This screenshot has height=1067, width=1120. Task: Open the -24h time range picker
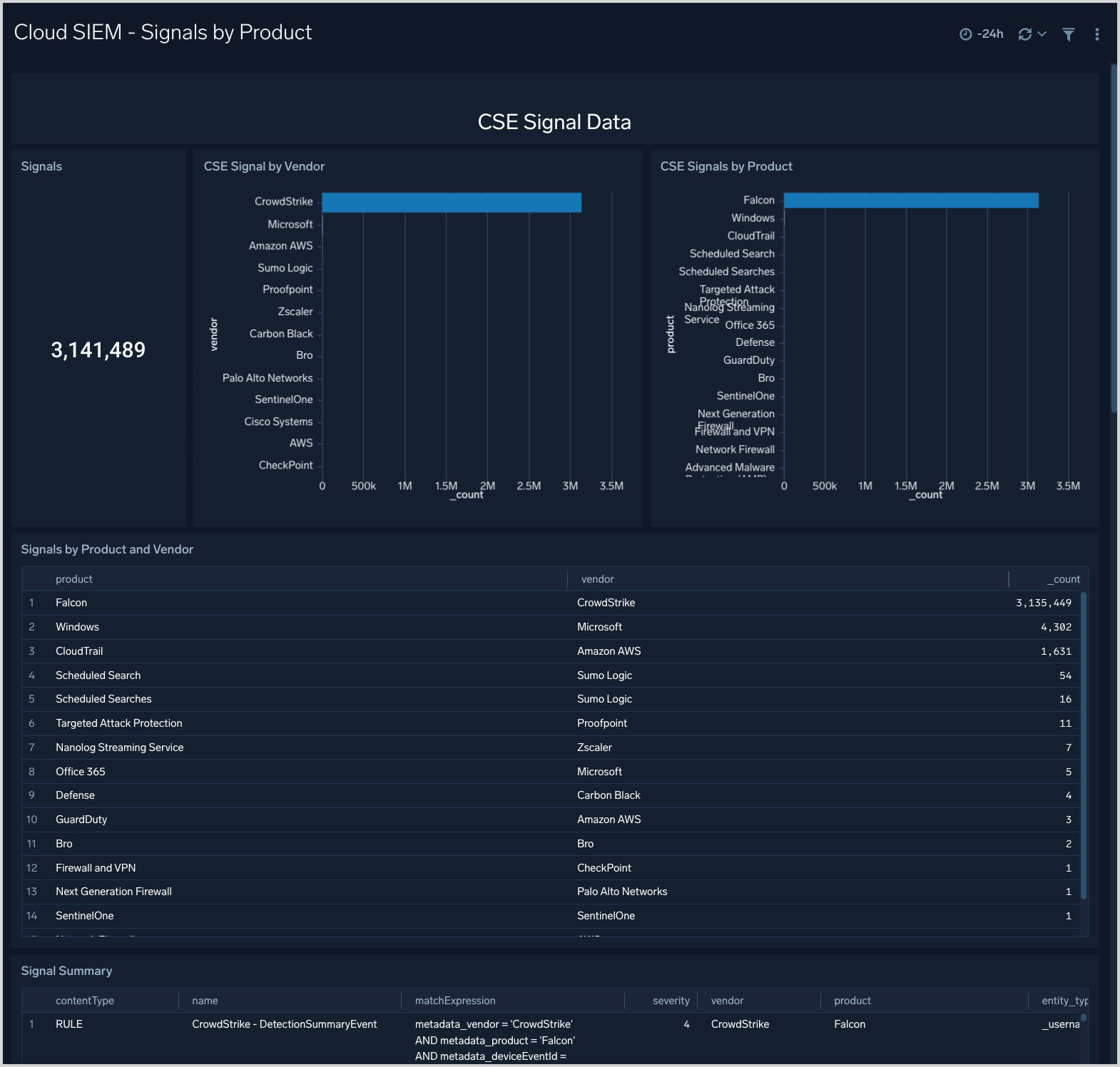[x=989, y=34]
